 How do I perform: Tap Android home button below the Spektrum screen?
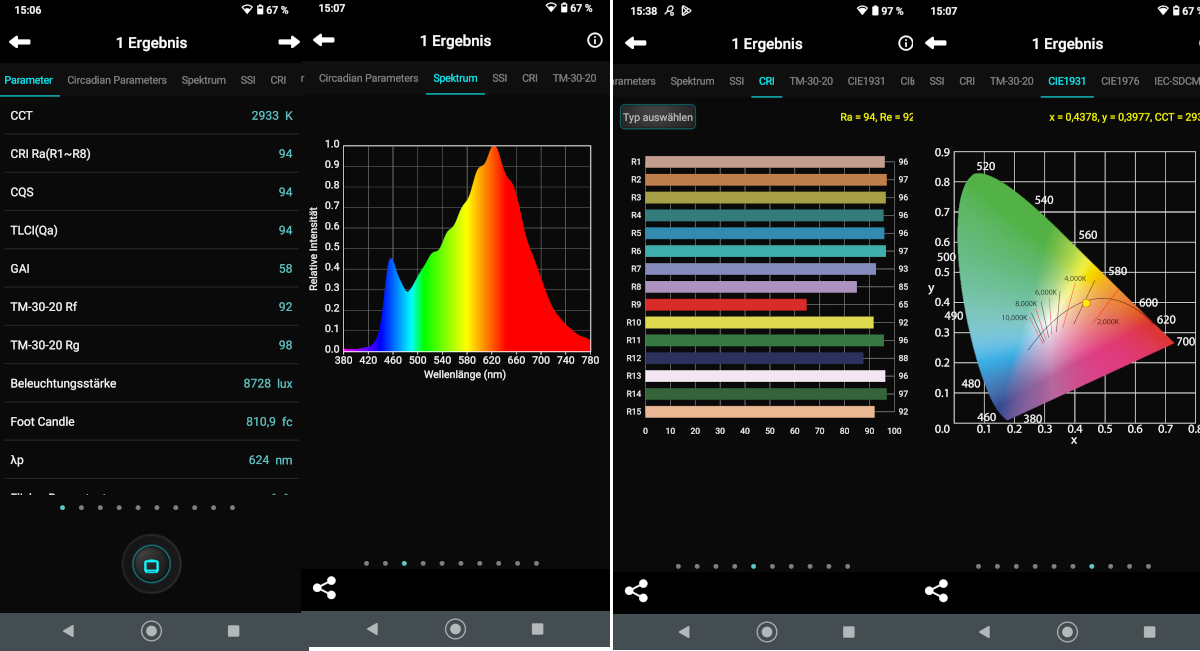(455, 629)
